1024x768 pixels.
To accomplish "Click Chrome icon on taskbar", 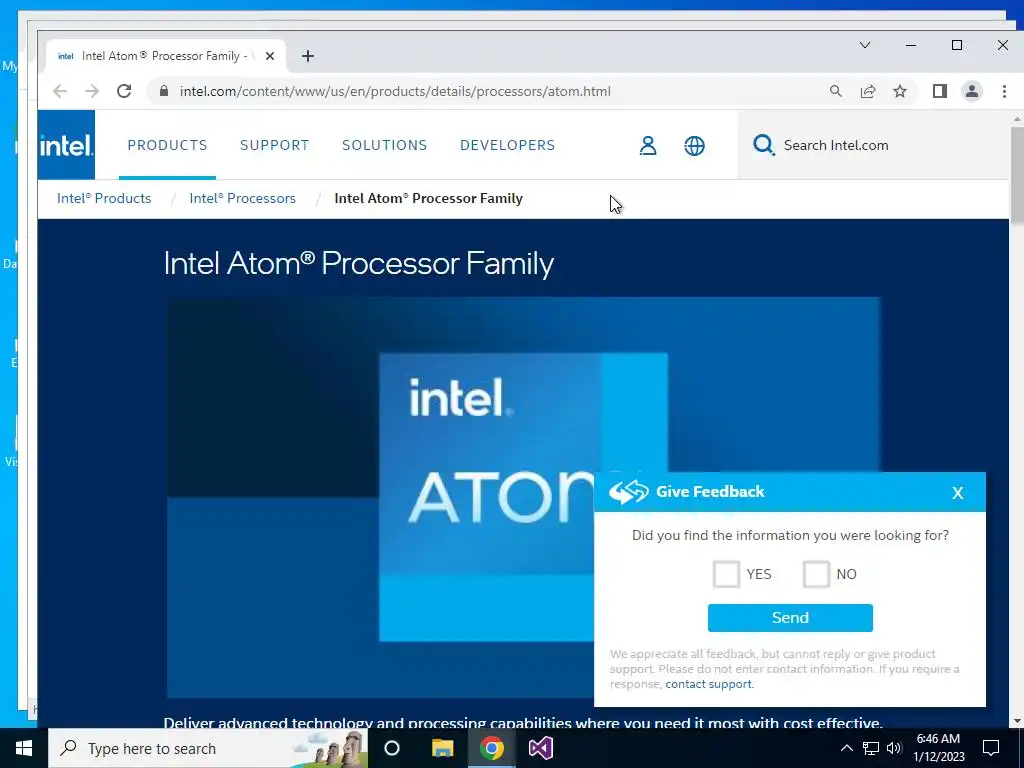I will 492,748.
